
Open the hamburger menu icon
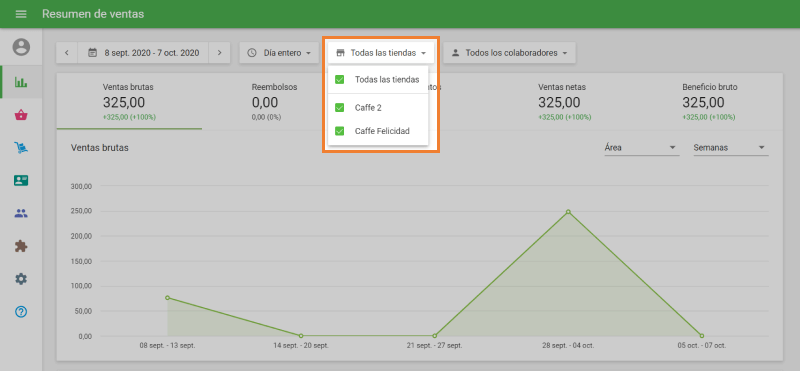[x=21, y=14]
